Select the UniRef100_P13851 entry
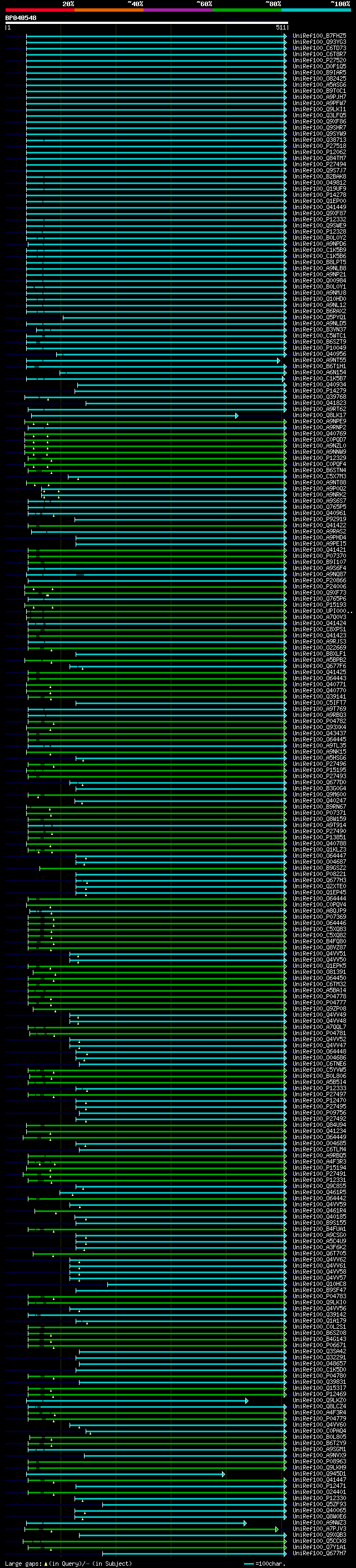Screen dimensions: 356x1568 pyautogui.click(x=319, y=837)
